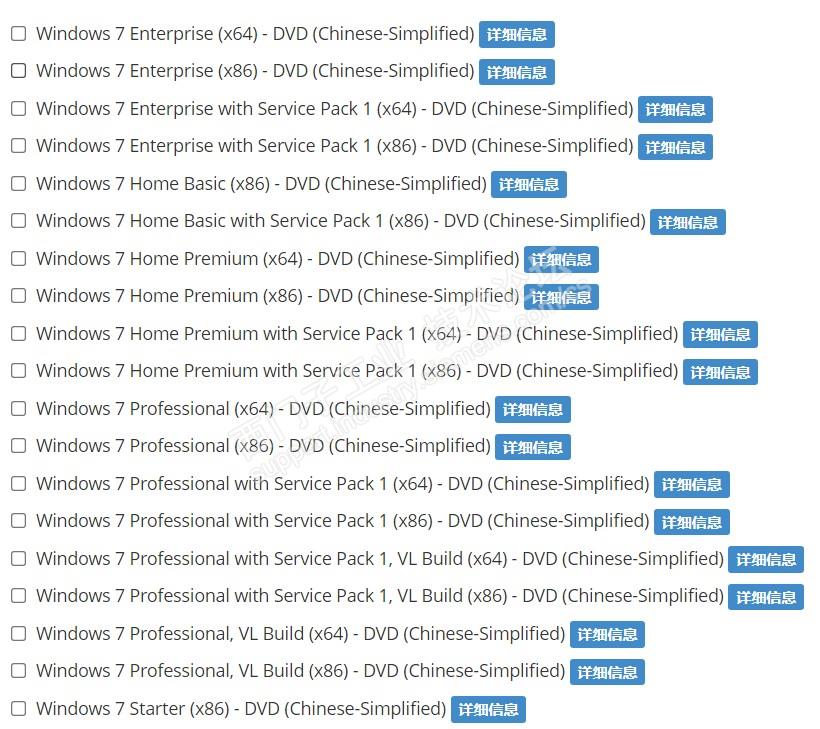Select Windows 7 Starter (x86) checkbox

click(18, 709)
